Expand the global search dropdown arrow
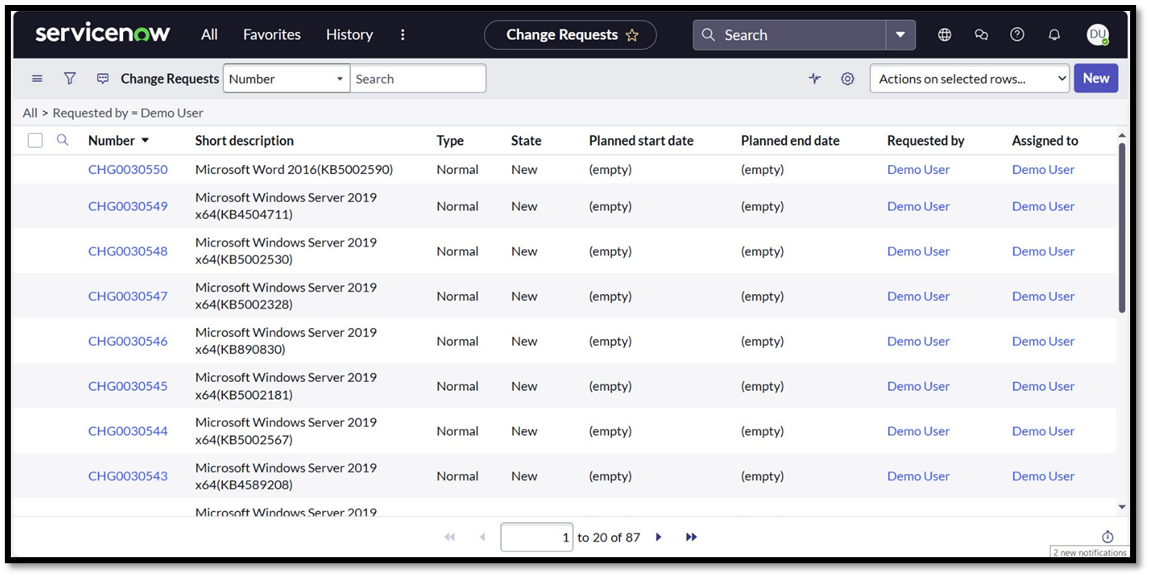The height and width of the screenshot is (576, 1149). click(900, 34)
